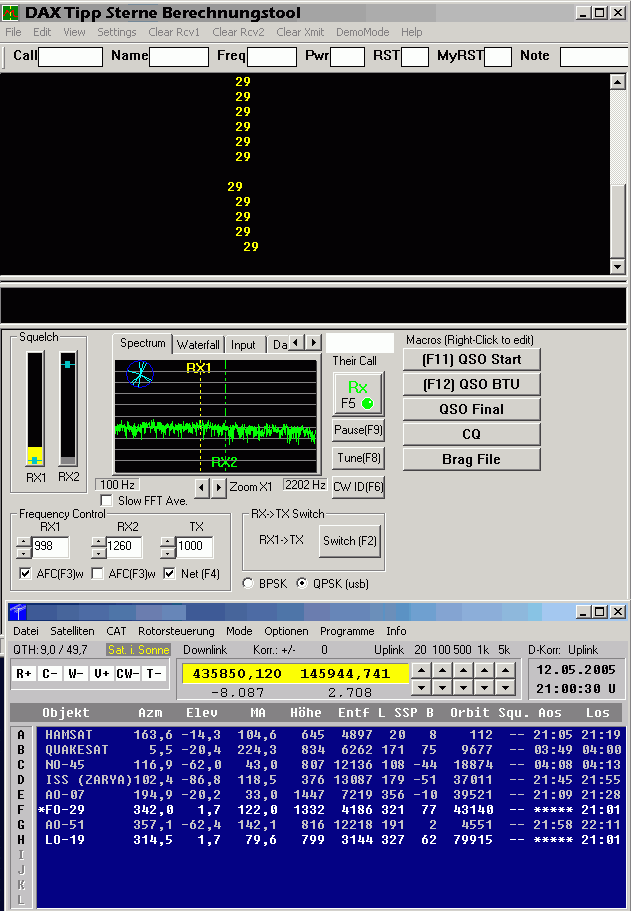Viewport: 631px width, 911px height.
Task: Increase RX1 frequency with up spinner
Action: click(24, 542)
